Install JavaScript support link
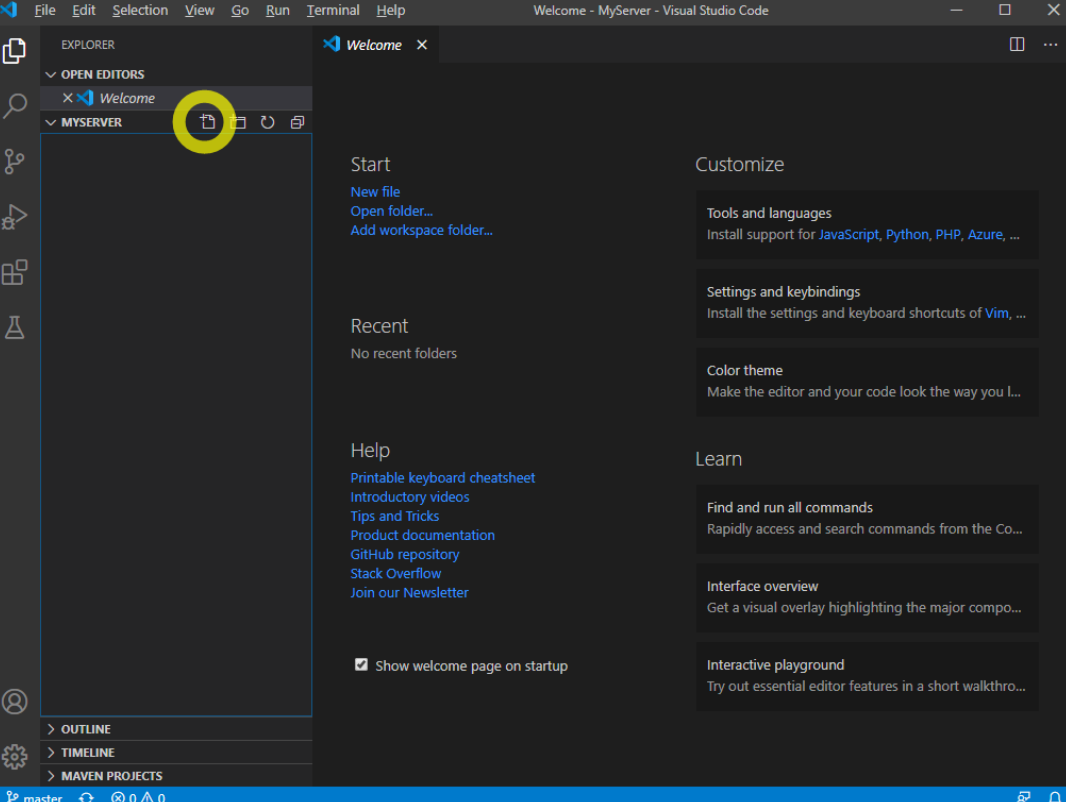 (x=848, y=234)
